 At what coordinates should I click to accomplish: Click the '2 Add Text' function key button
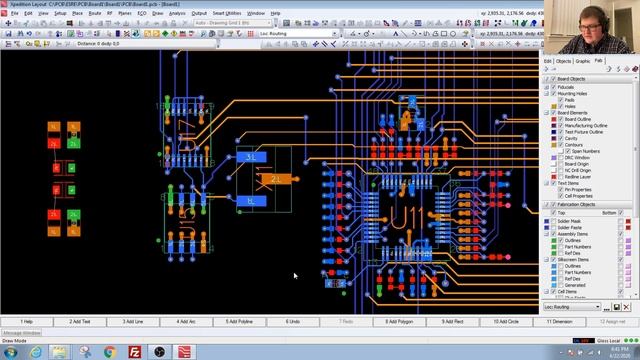80,322
